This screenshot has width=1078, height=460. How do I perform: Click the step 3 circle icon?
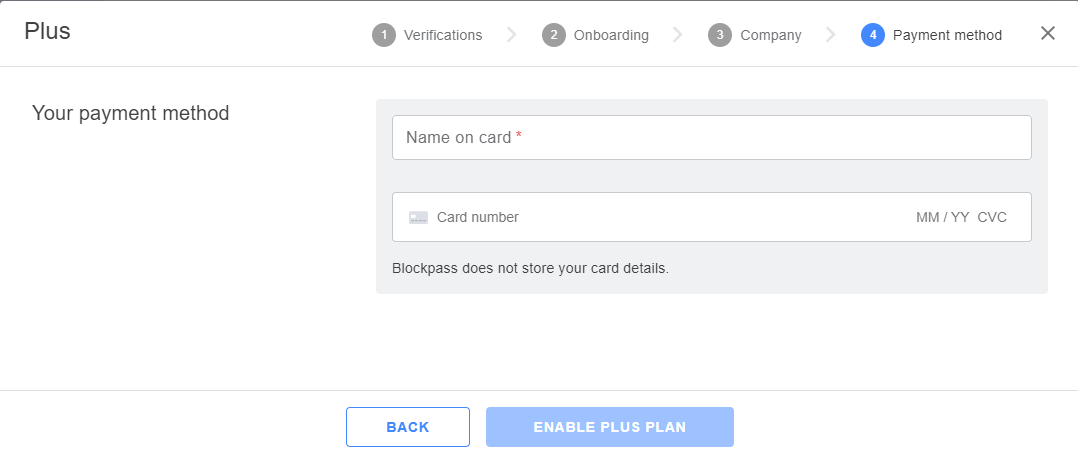tap(720, 35)
